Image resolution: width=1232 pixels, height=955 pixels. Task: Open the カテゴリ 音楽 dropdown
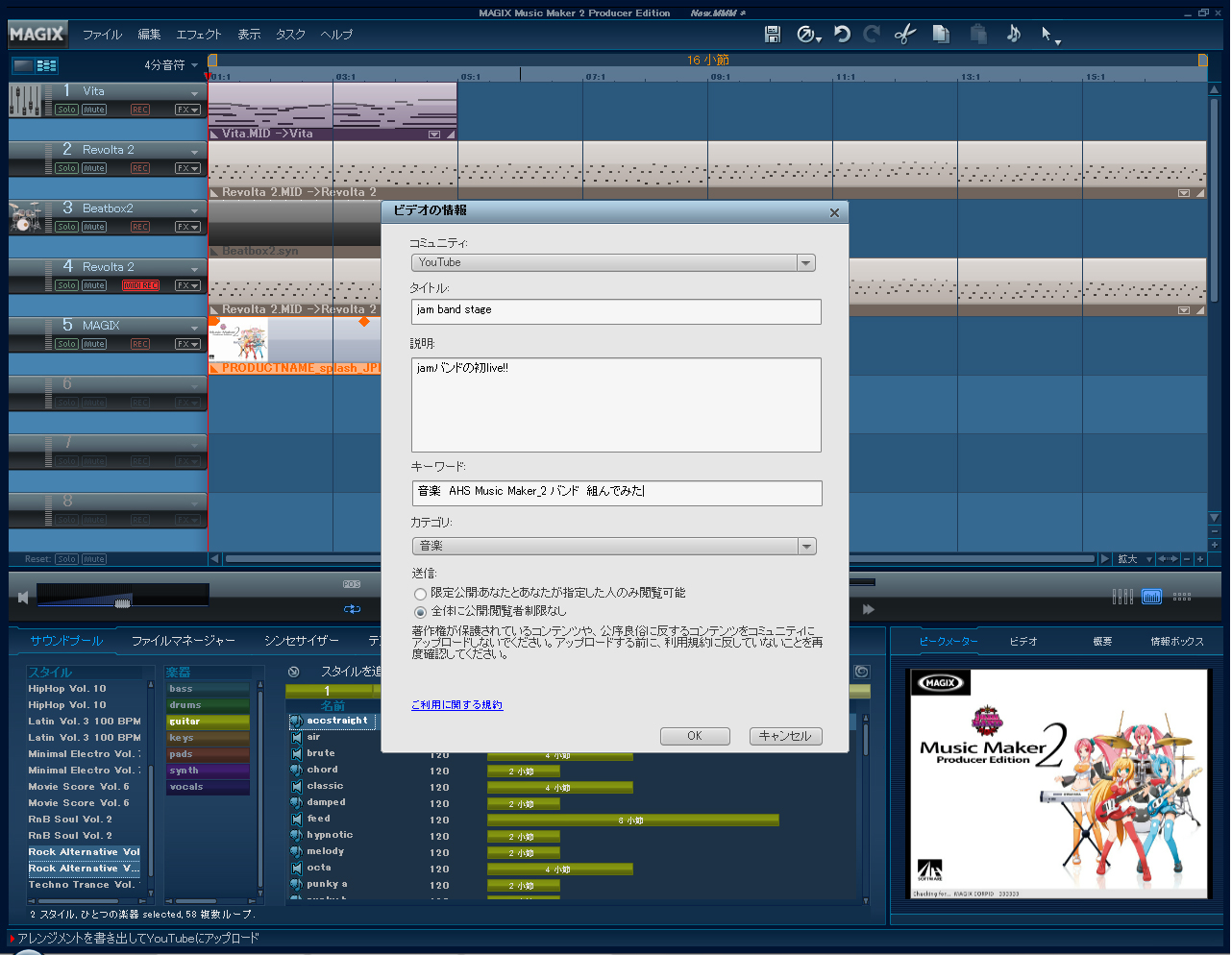click(x=613, y=546)
